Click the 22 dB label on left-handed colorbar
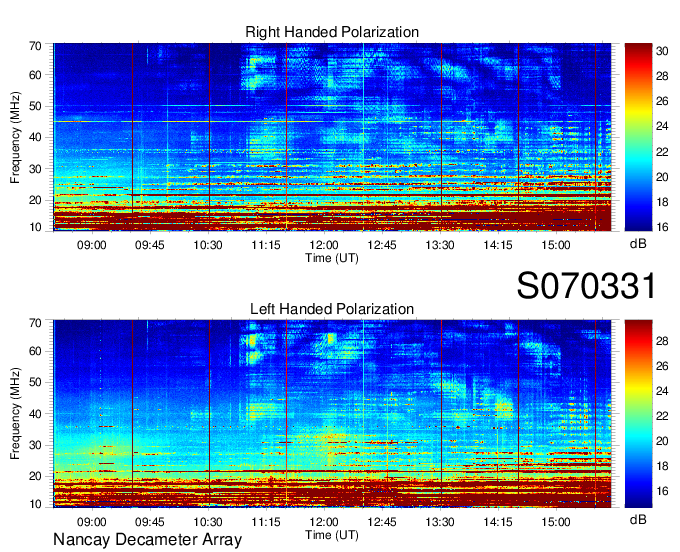 pos(662,416)
